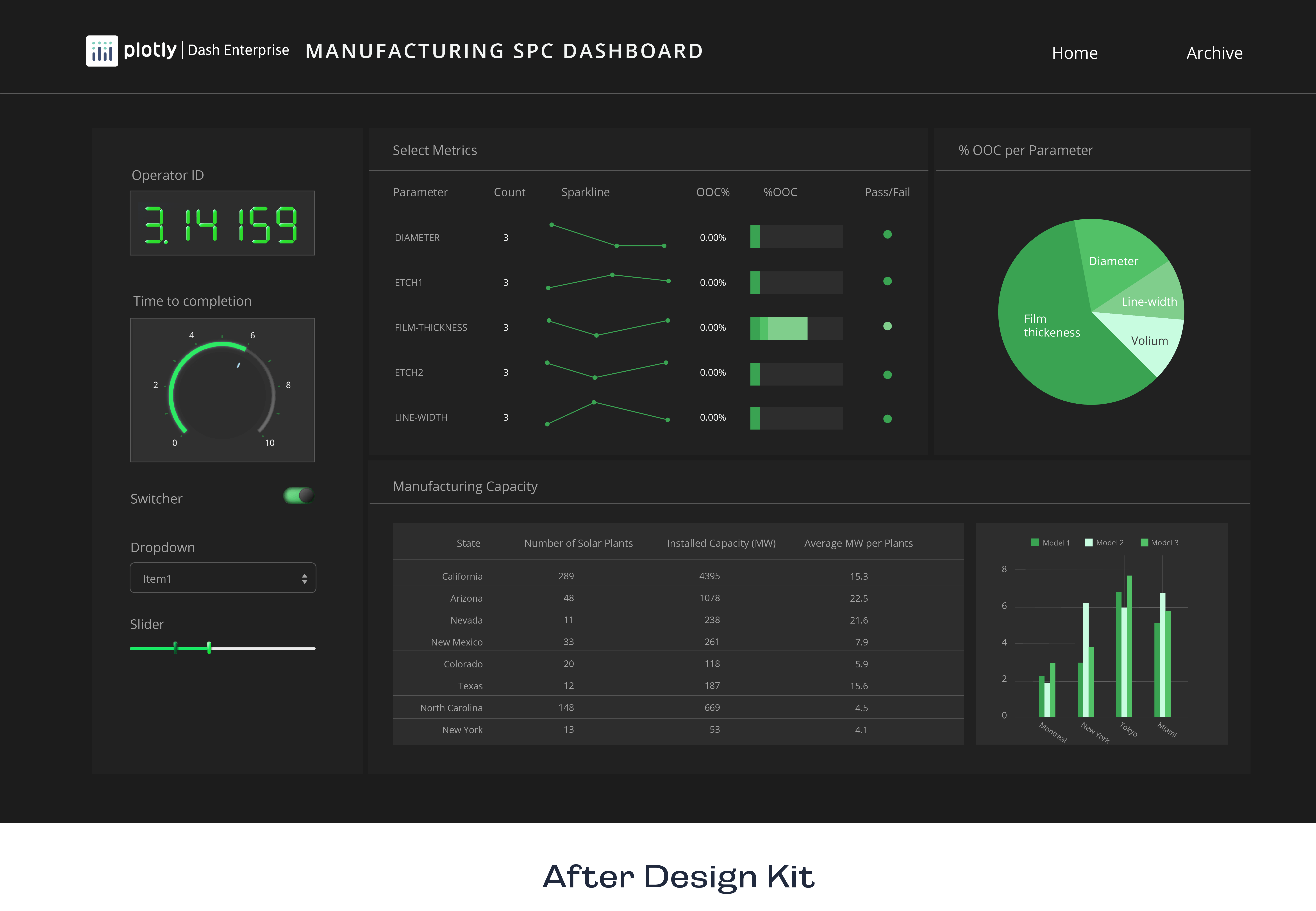
Task: Click the Installed Capacity (MW) header
Action: click(x=721, y=543)
